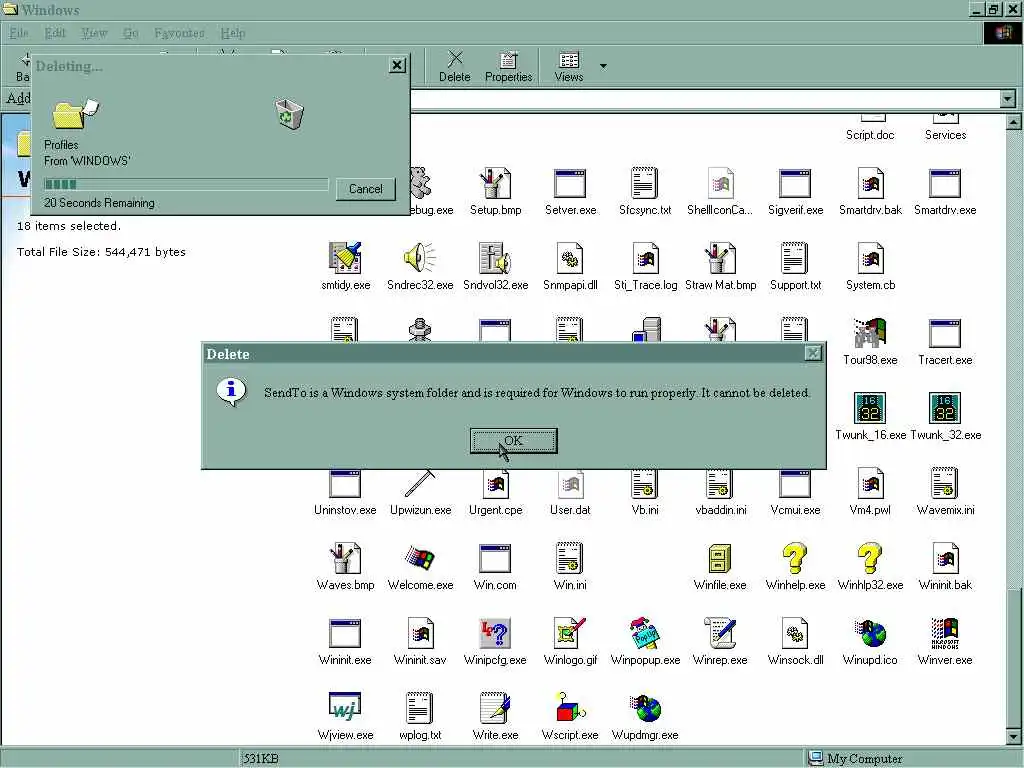This screenshot has width=1024, height=768.
Task: Click the scroll up arrow
Action: 1014,122
